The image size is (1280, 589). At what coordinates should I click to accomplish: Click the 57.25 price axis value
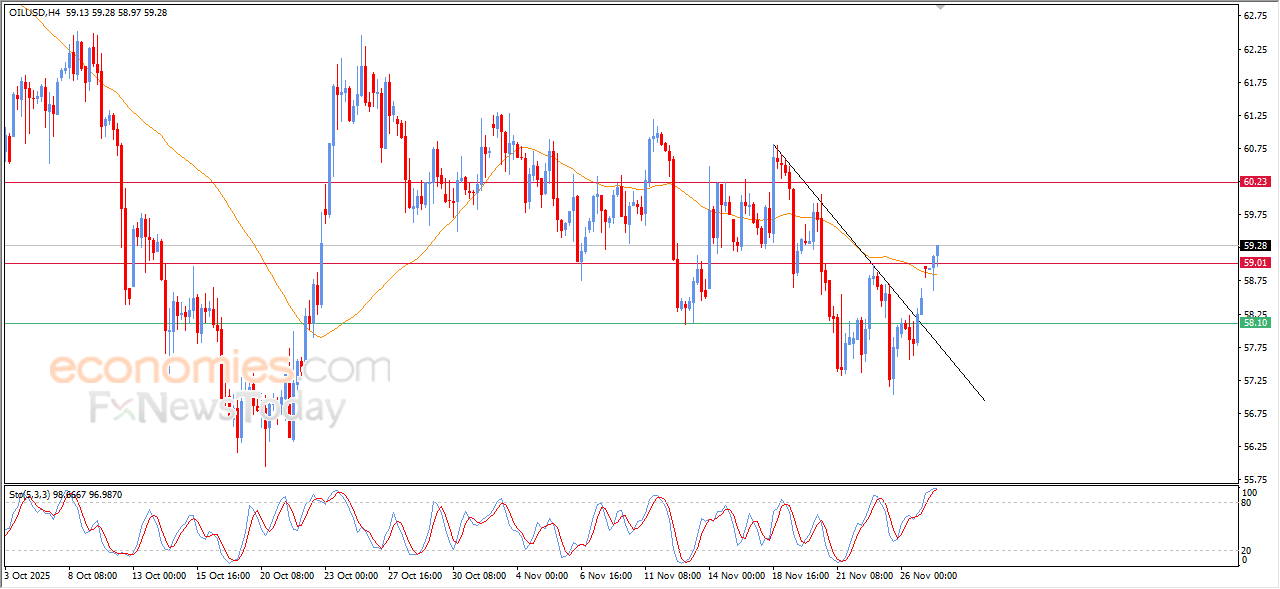1256,381
